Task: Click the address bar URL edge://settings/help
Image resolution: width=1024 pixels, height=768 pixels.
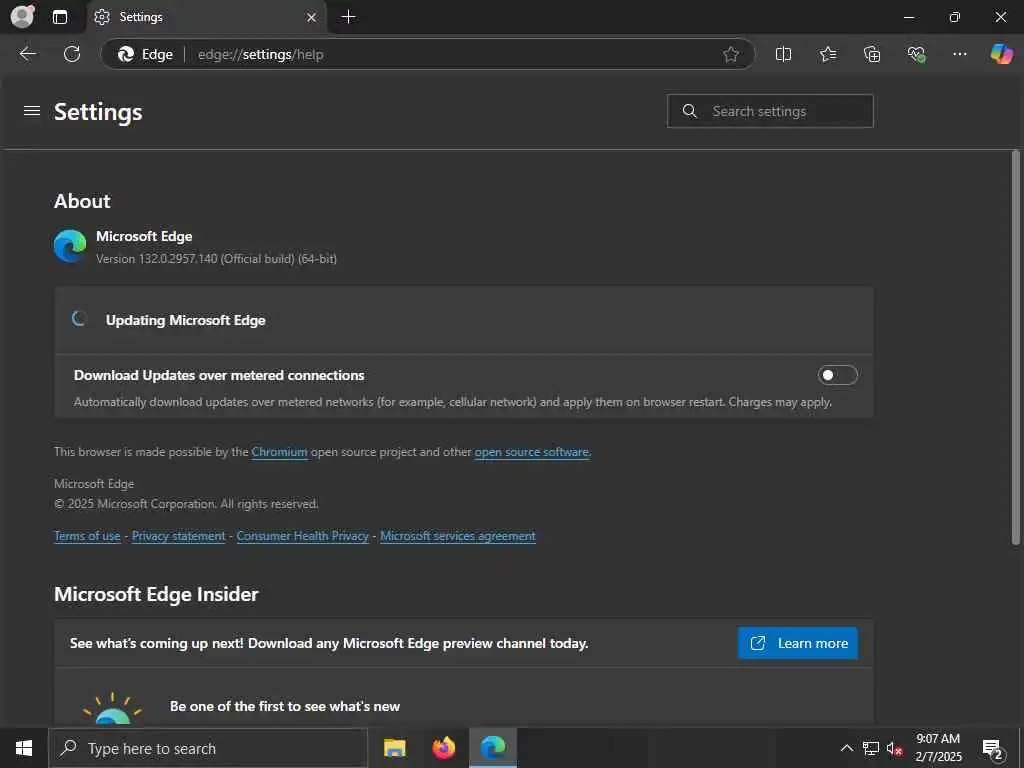Action: coord(261,54)
